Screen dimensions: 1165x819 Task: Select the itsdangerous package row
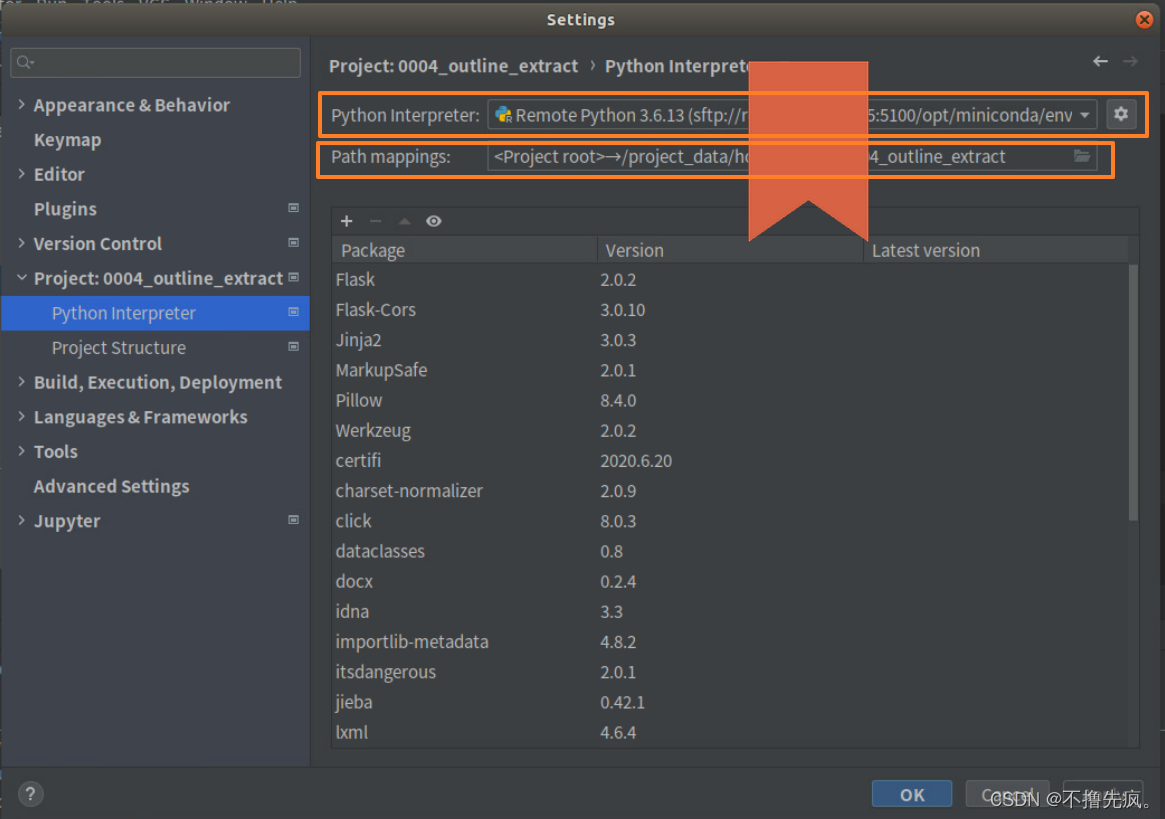click(730, 672)
